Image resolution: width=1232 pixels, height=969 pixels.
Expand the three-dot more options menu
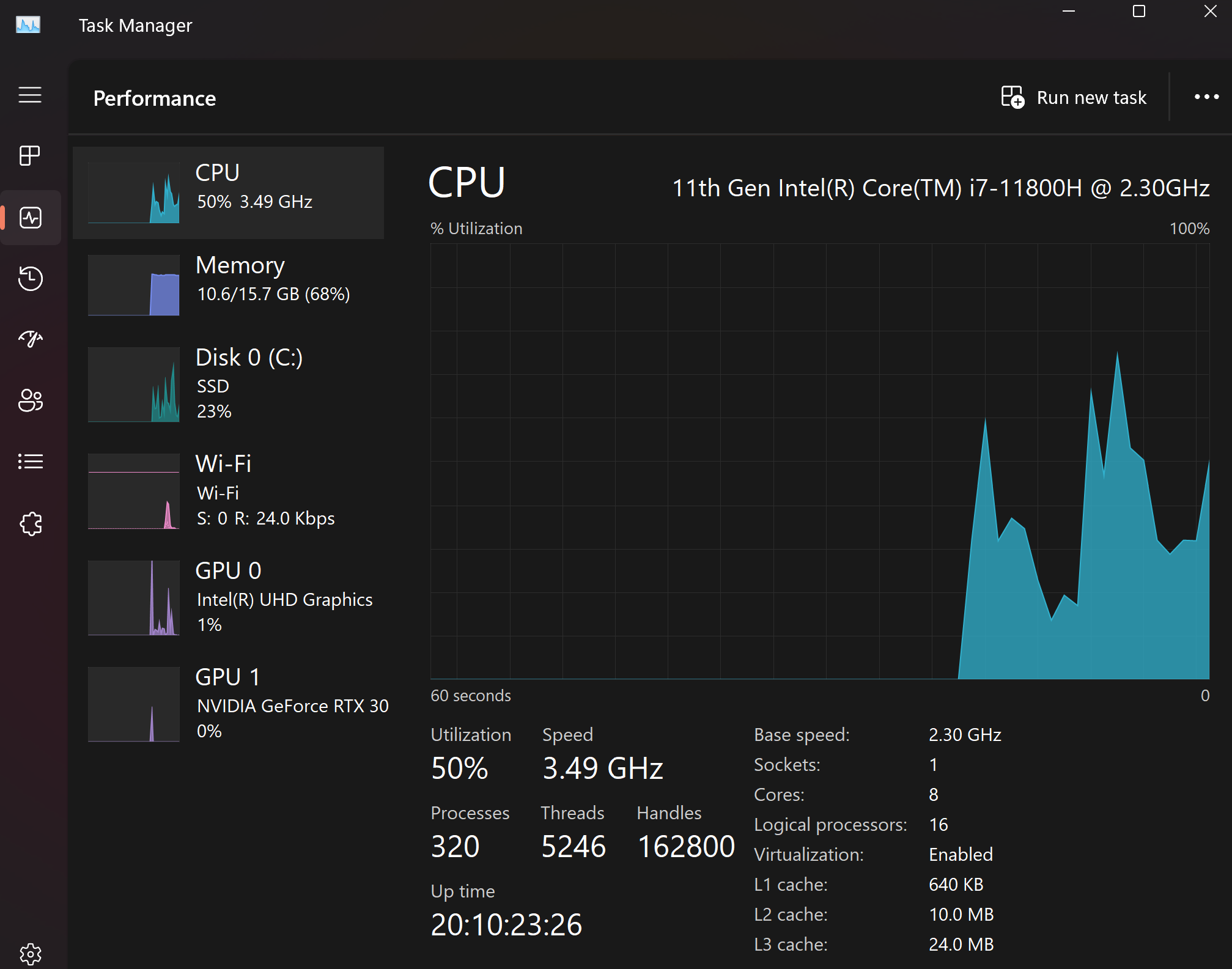(x=1206, y=97)
